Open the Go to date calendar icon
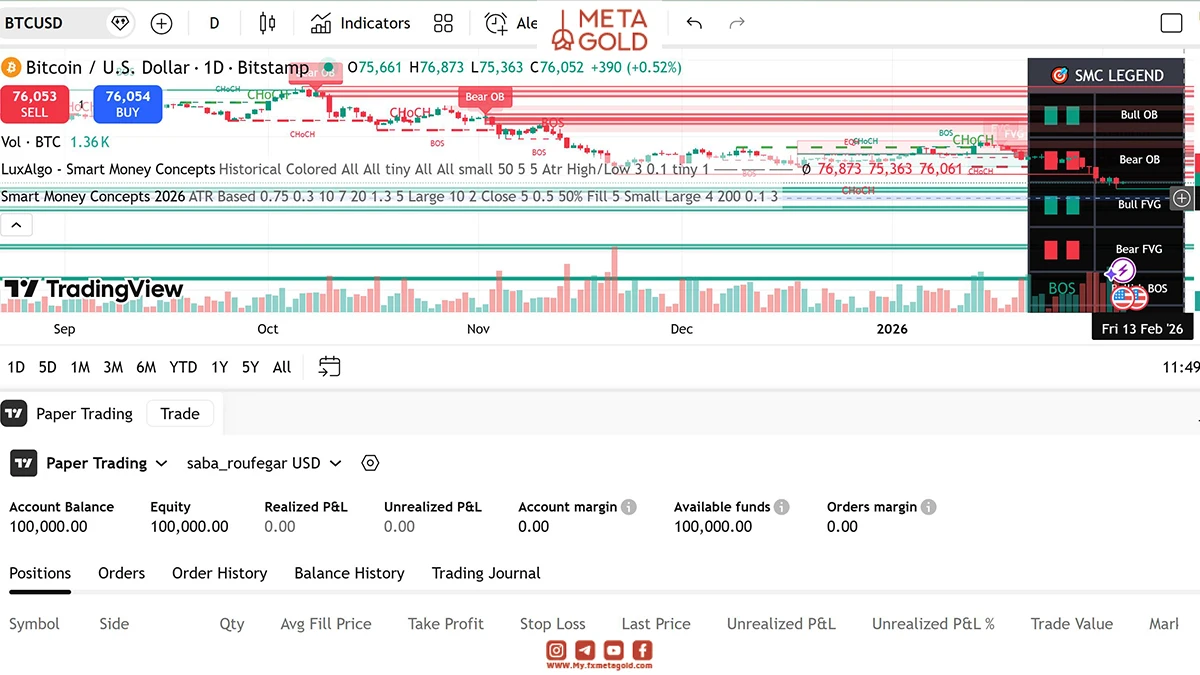 330,367
